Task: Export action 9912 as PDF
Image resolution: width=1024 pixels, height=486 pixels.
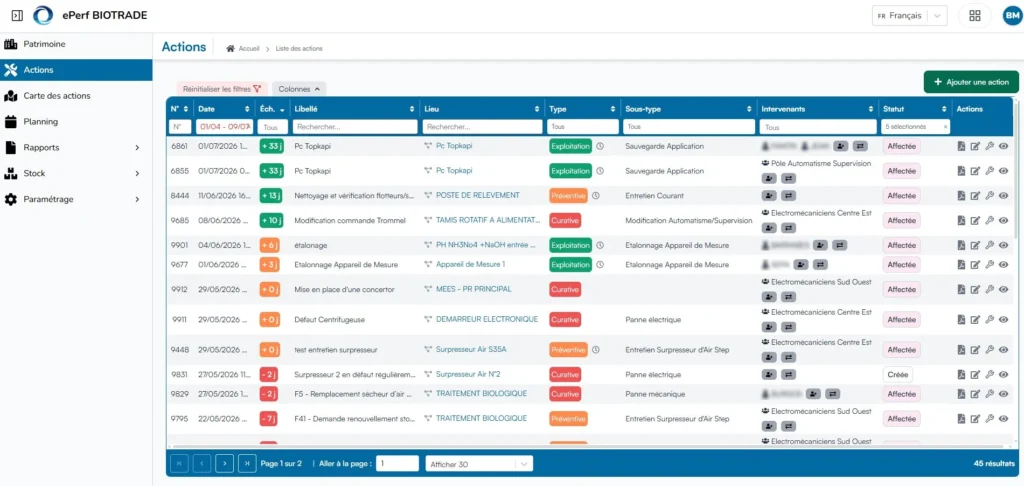Action: [961, 289]
